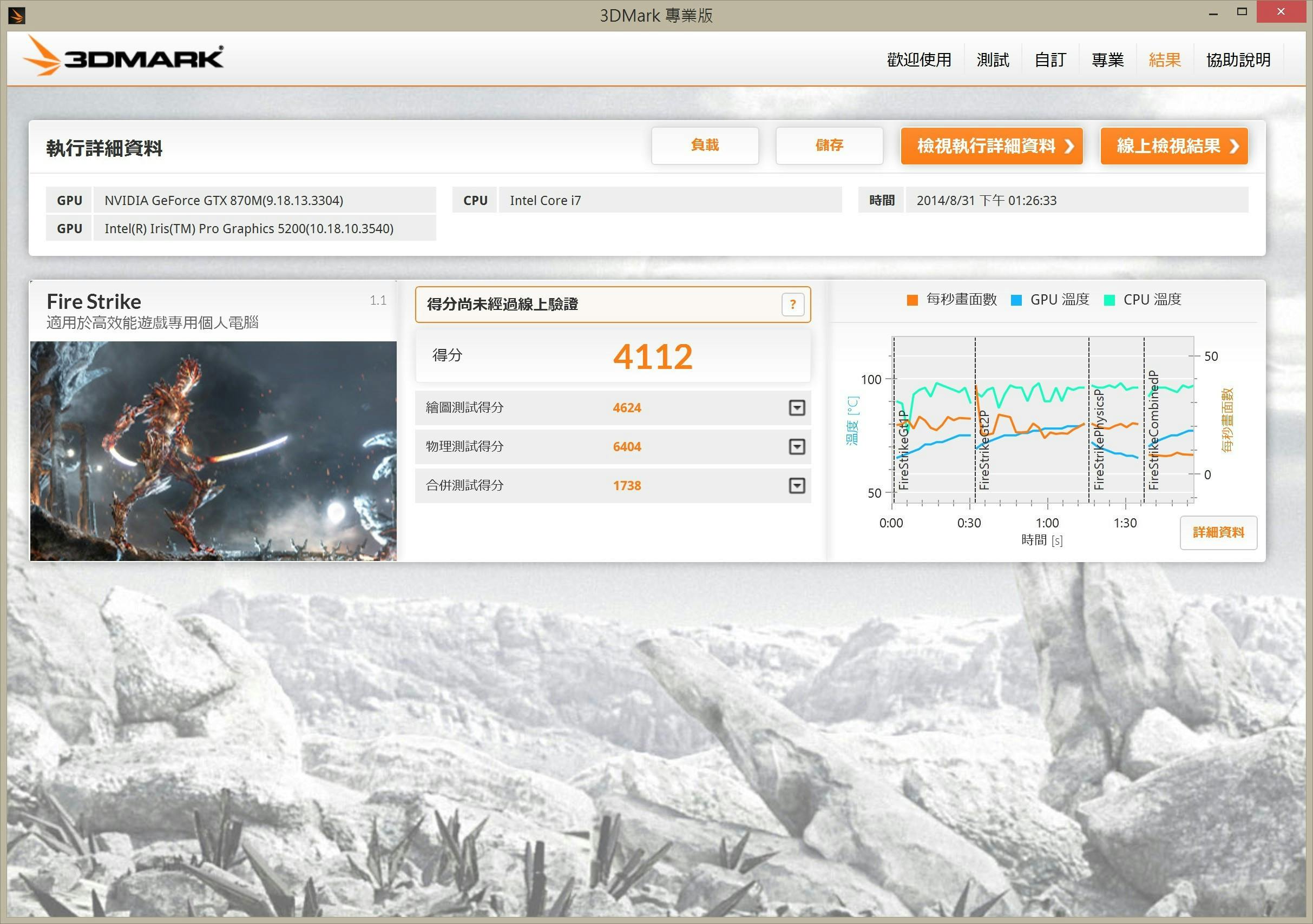Open the 協助說明 help tab
The width and height of the screenshot is (1313, 924).
pyautogui.click(x=1238, y=60)
